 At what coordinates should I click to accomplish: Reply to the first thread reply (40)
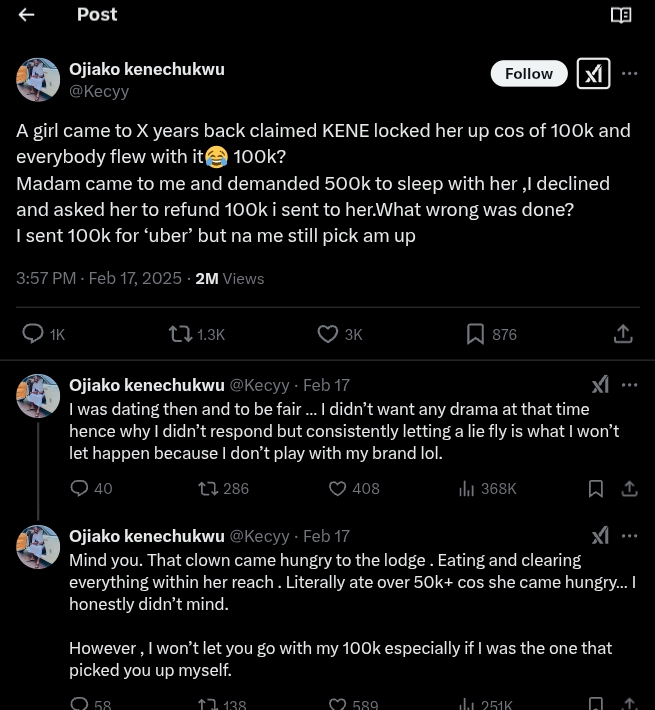[x=80, y=489]
